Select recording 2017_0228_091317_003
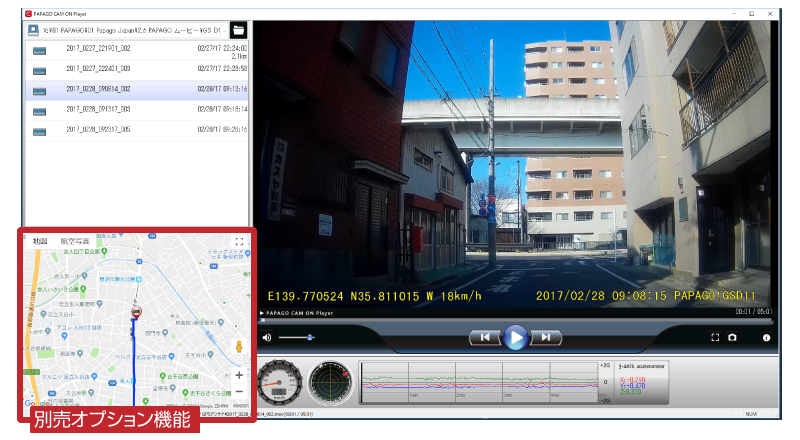 (x=98, y=109)
